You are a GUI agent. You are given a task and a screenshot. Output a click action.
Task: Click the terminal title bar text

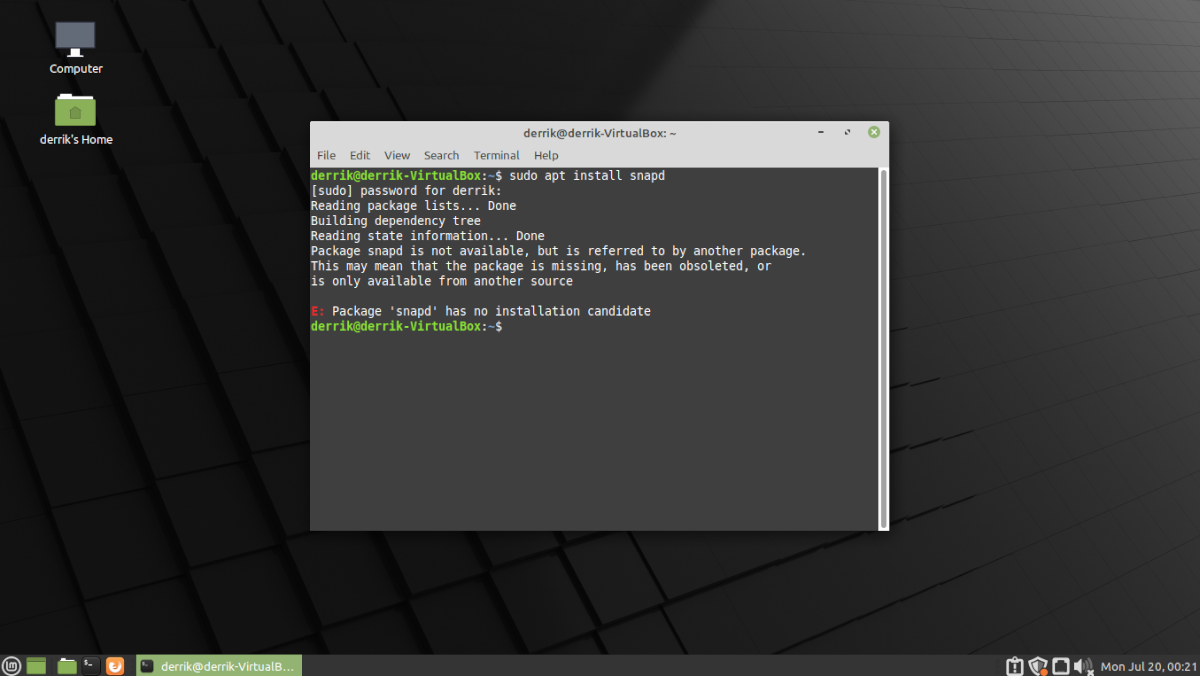pyautogui.click(x=600, y=133)
